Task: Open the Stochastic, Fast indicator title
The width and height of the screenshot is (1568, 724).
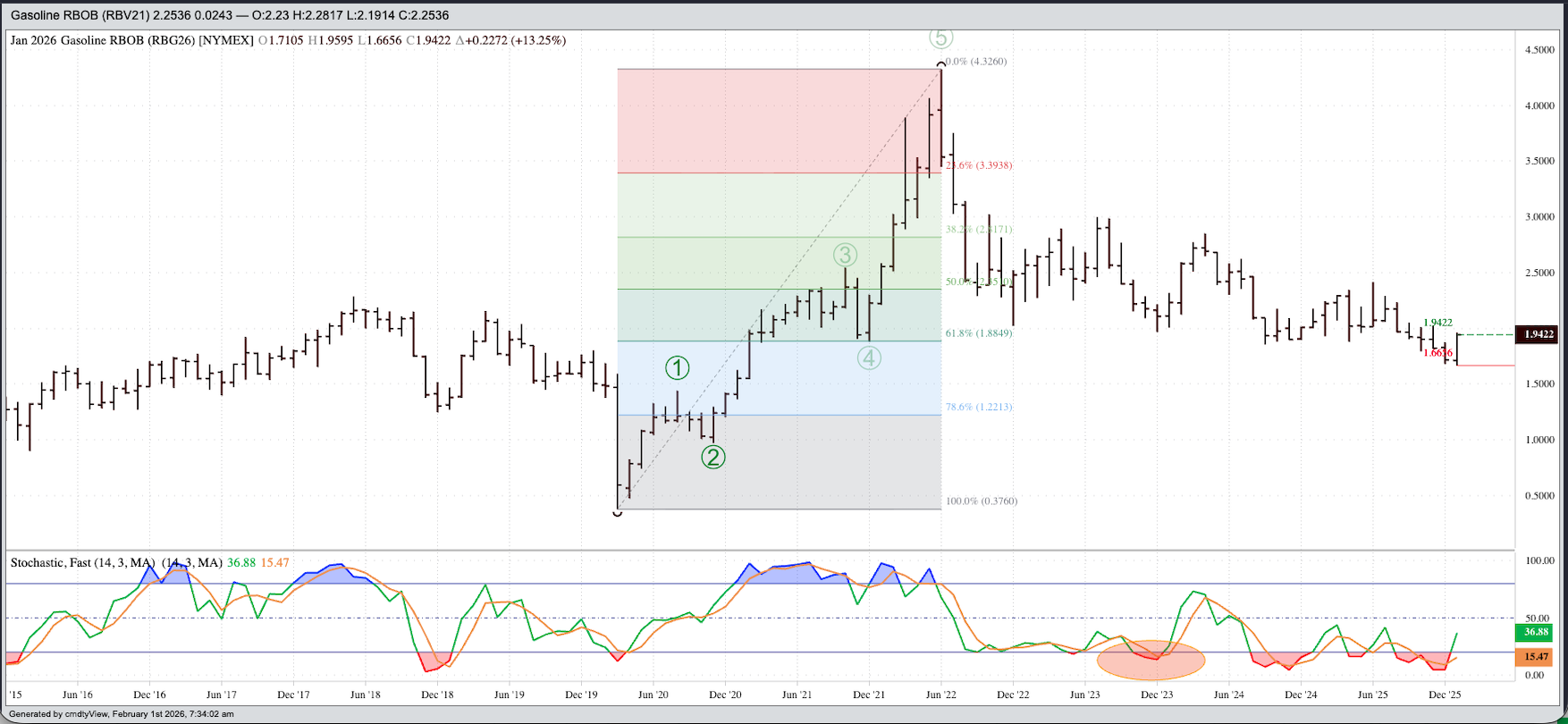Action: (82, 562)
